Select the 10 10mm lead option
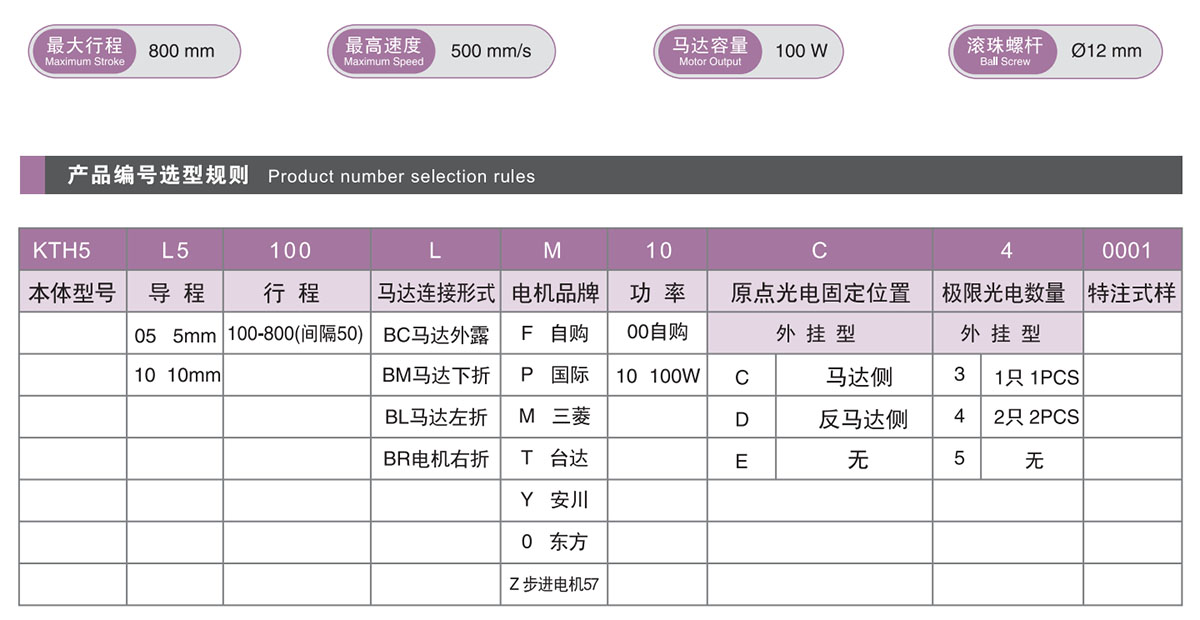 174,376
